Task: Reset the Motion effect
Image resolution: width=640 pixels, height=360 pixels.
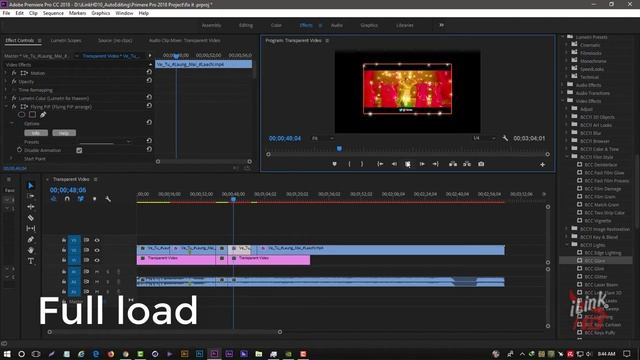Action: pos(149,72)
